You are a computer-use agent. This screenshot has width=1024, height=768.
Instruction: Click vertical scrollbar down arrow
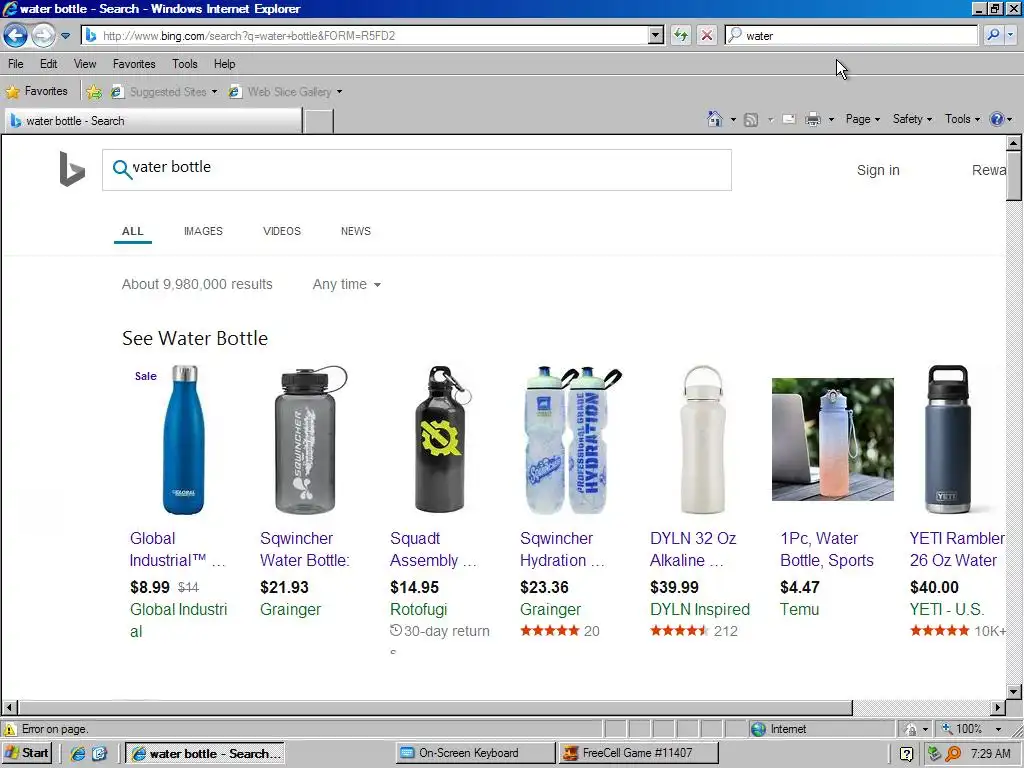[1013, 692]
